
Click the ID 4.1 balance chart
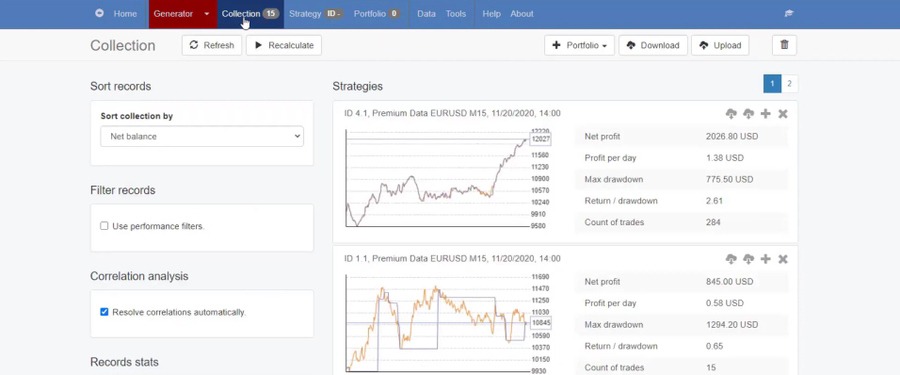click(x=440, y=178)
